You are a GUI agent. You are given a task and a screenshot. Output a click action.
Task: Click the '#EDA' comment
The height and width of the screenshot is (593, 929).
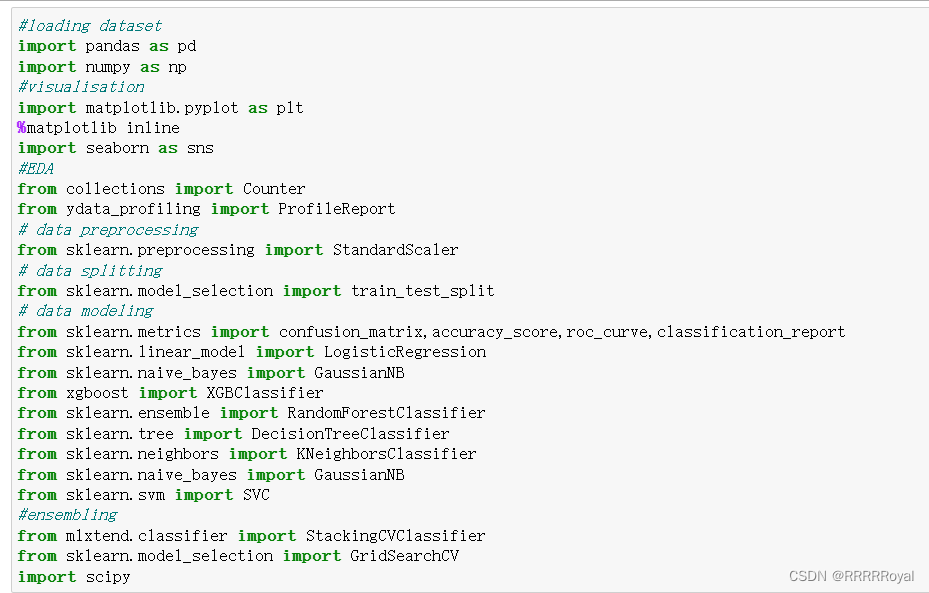coord(36,169)
